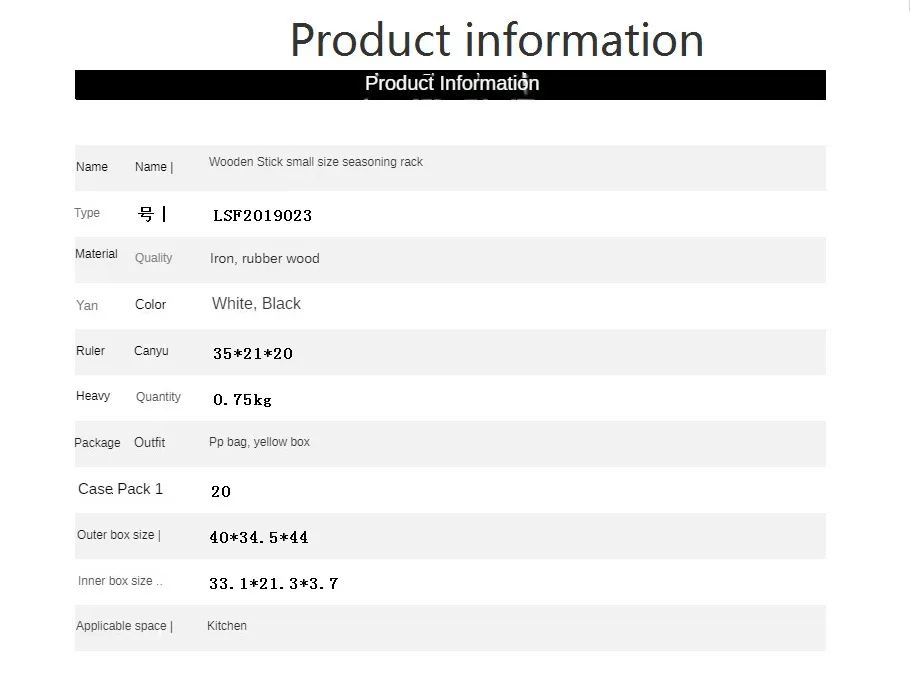The width and height of the screenshot is (922, 678).
Task: Click the "Iron, rubber wood" material value
Action: 264,258
